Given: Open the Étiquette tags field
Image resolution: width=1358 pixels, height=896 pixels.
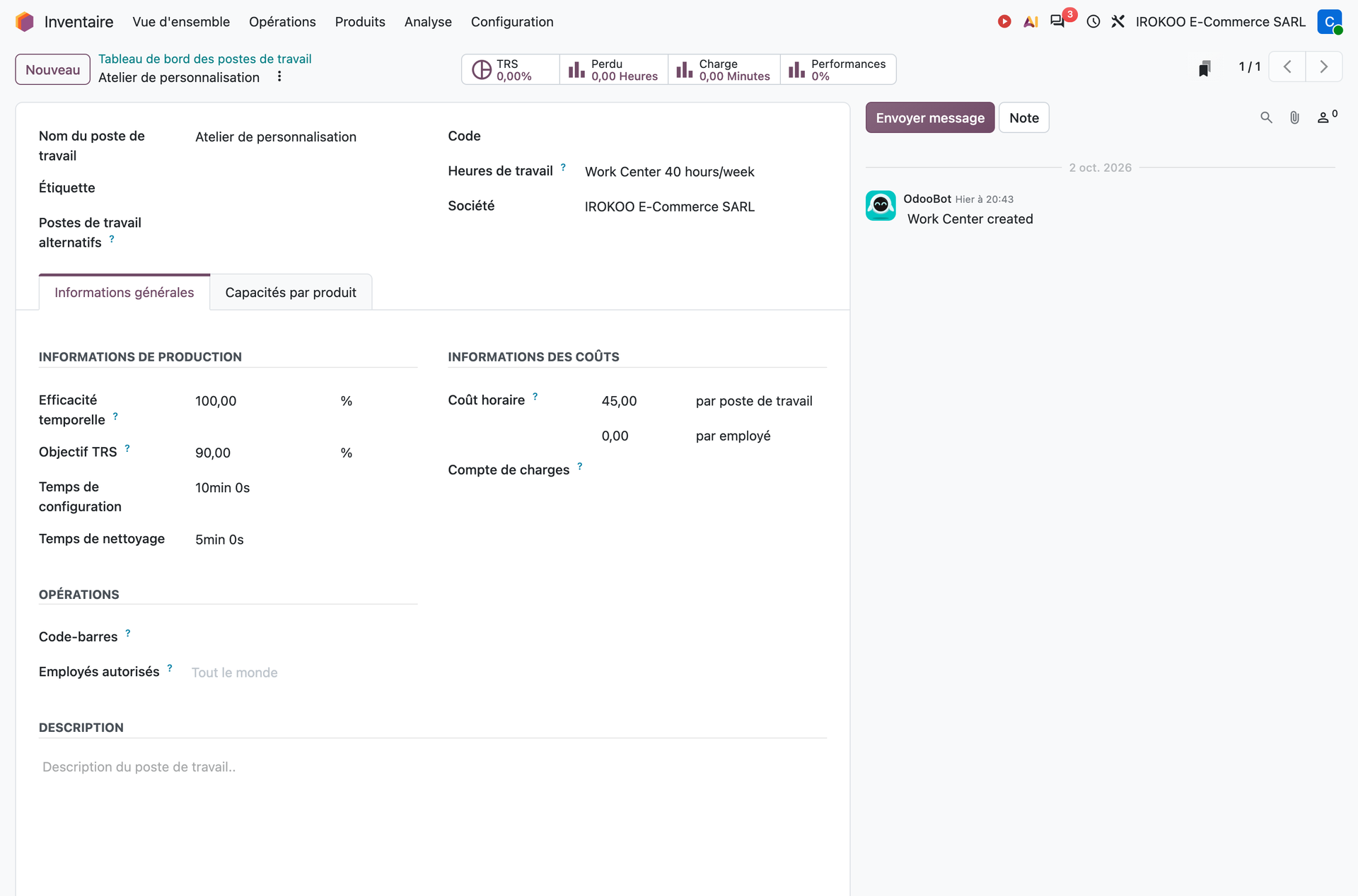Looking at the screenshot, I should (306, 188).
